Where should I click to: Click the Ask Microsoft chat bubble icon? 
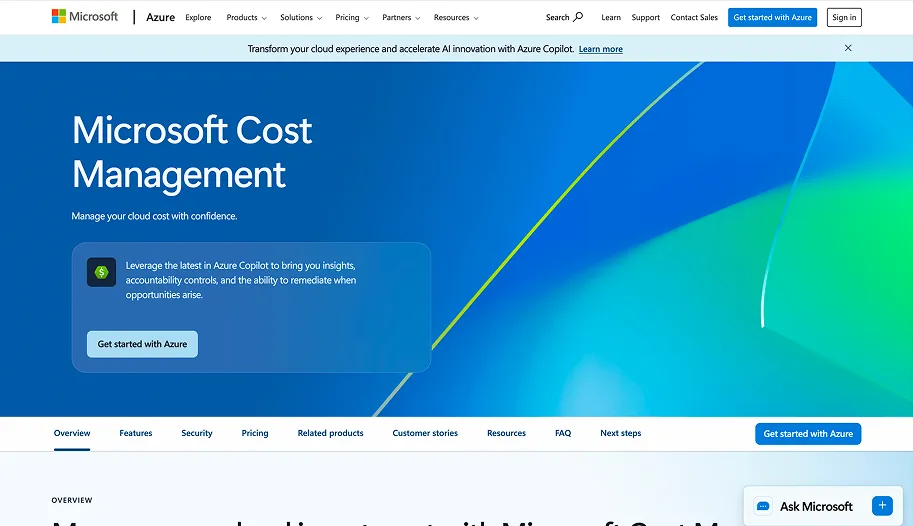[x=763, y=506]
